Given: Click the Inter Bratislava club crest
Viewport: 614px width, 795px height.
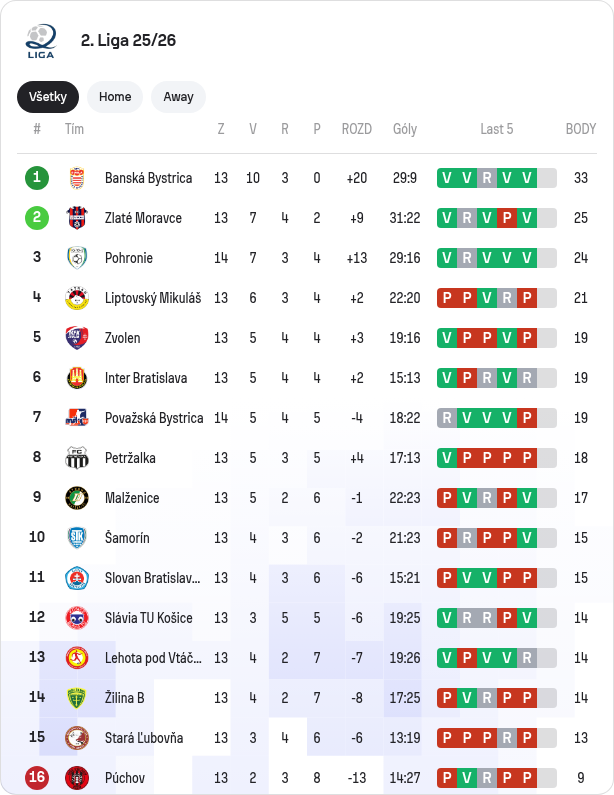Looking at the screenshot, I should pos(77,378).
